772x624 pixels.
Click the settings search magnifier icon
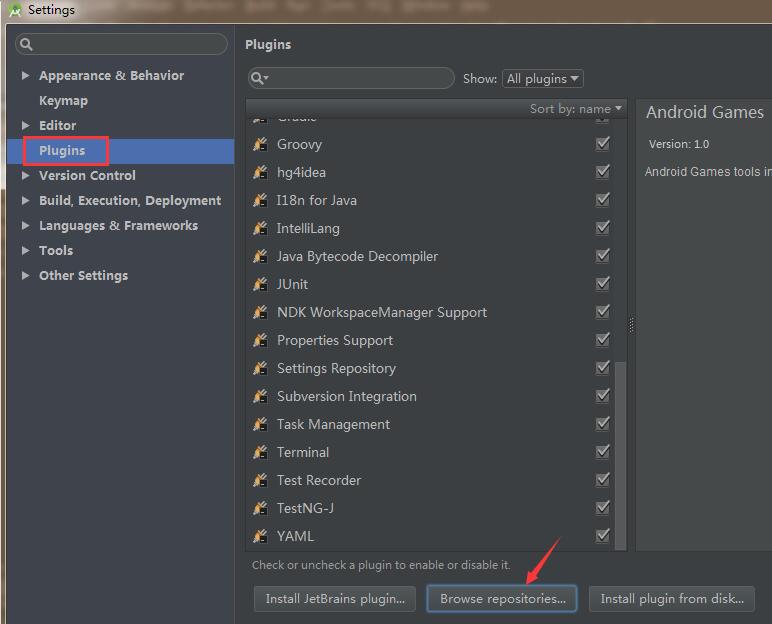26,45
